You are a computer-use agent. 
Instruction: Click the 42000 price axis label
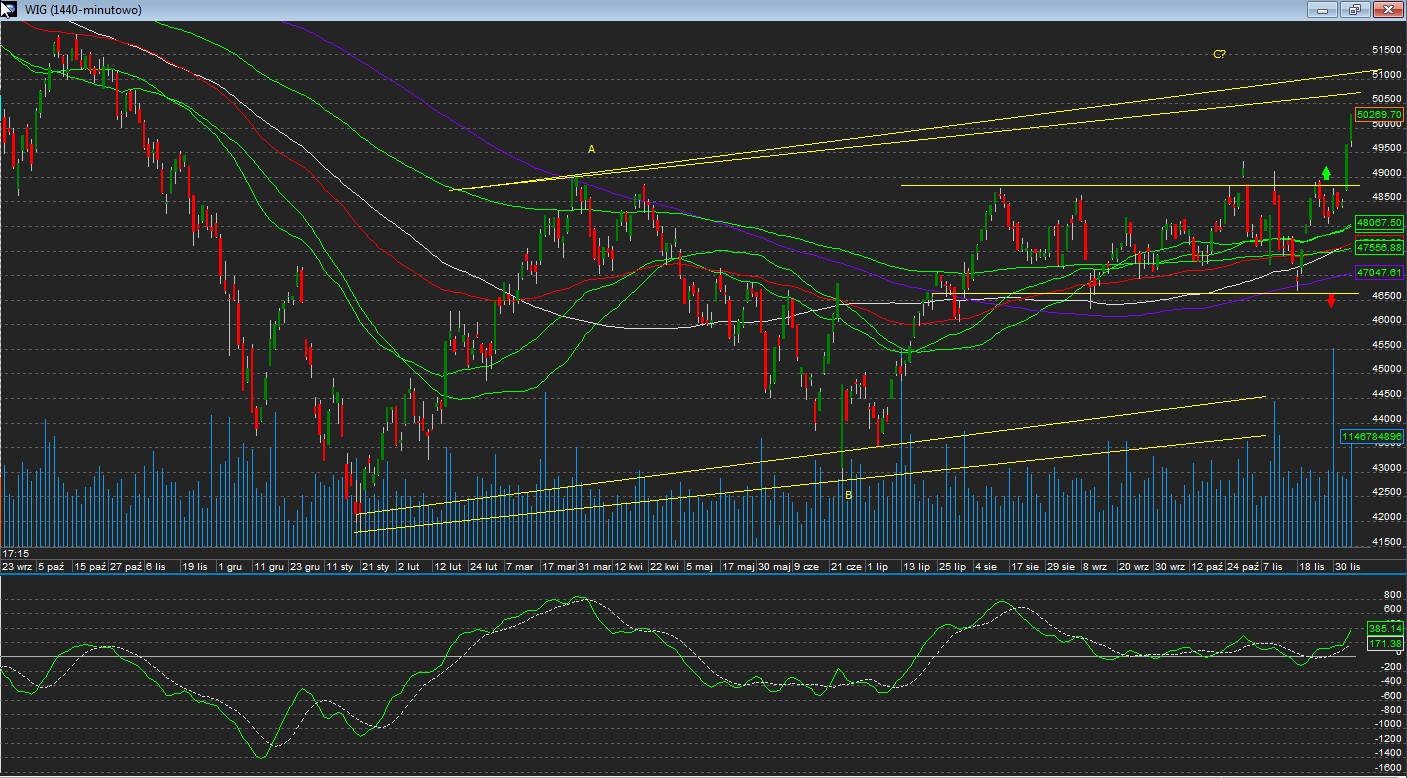[x=1387, y=517]
